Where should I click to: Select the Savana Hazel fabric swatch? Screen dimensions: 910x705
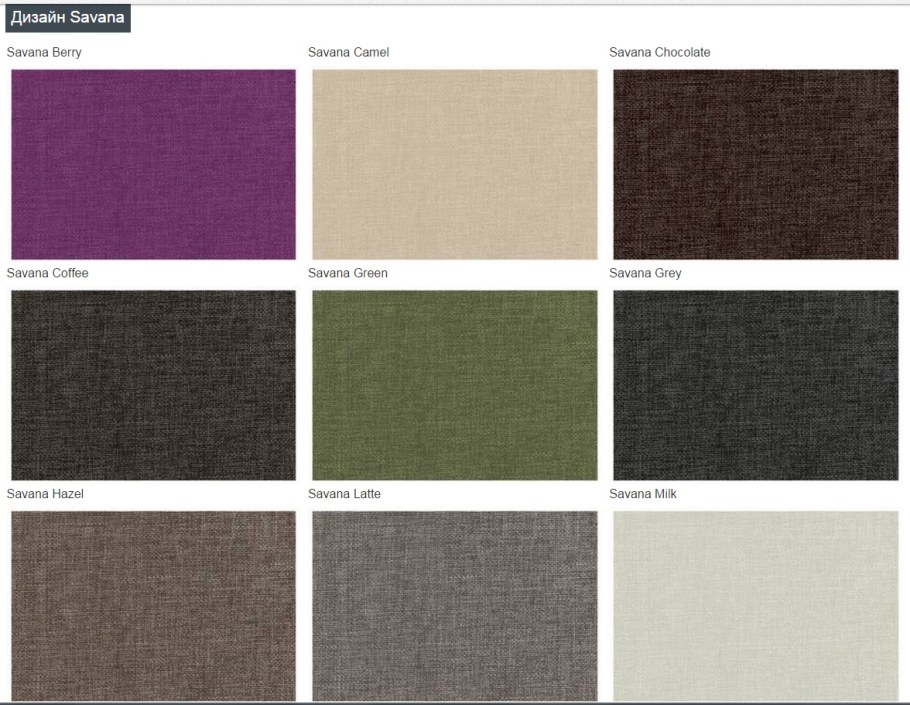tap(153, 606)
